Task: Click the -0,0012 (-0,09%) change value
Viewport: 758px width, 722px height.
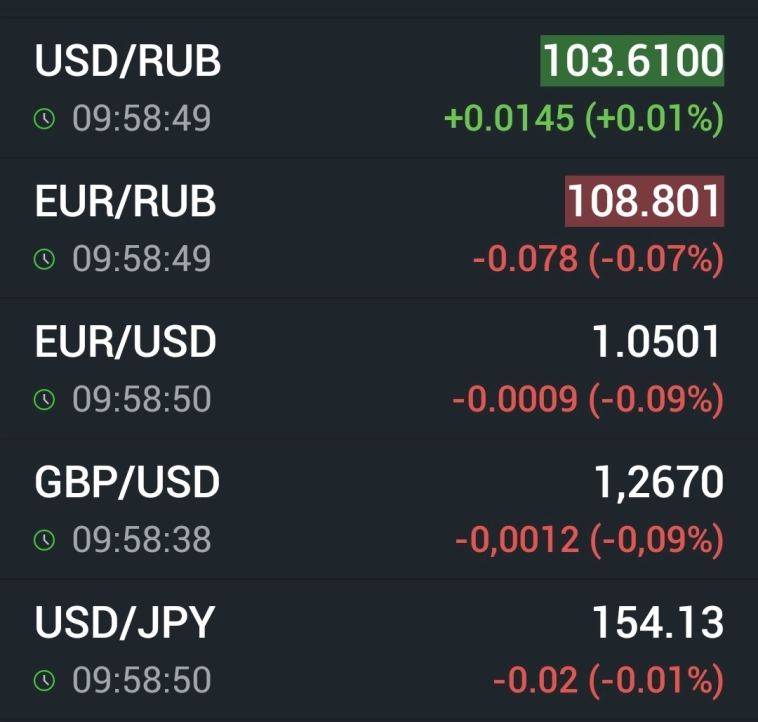Action: click(x=589, y=541)
